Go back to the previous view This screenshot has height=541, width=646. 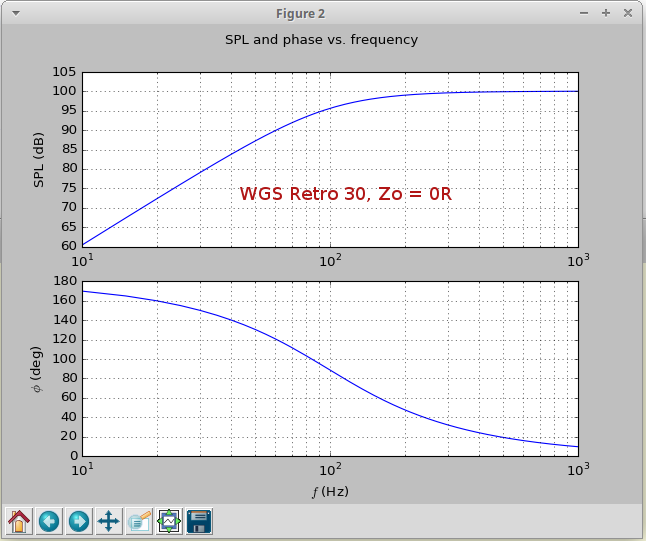click(49, 521)
